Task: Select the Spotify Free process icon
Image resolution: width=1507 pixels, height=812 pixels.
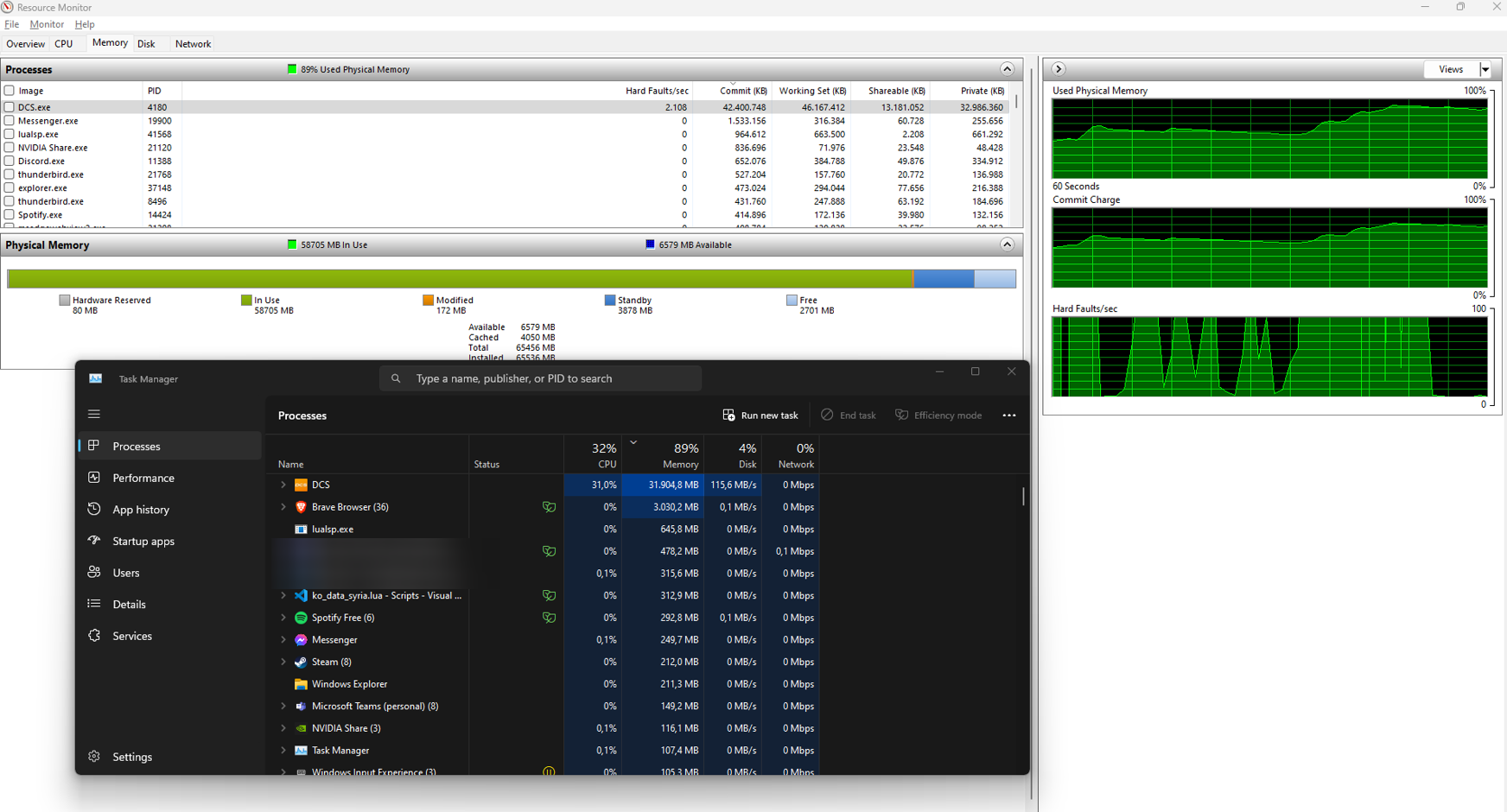Action: tap(301, 618)
